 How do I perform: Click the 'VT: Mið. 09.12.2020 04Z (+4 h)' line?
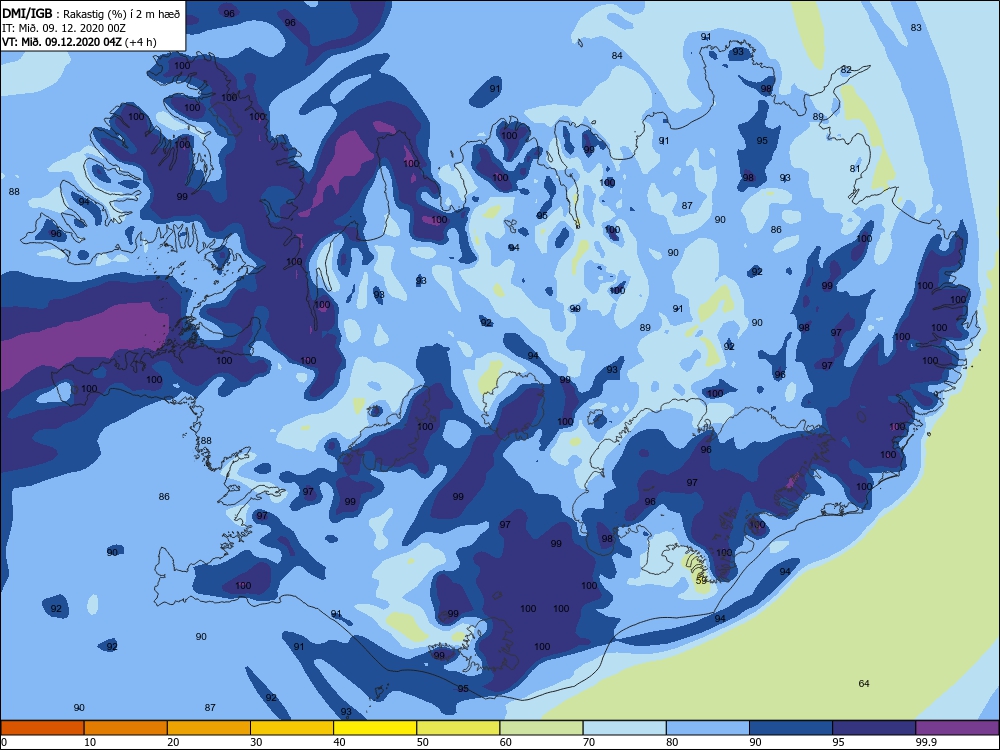(x=79, y=42)
